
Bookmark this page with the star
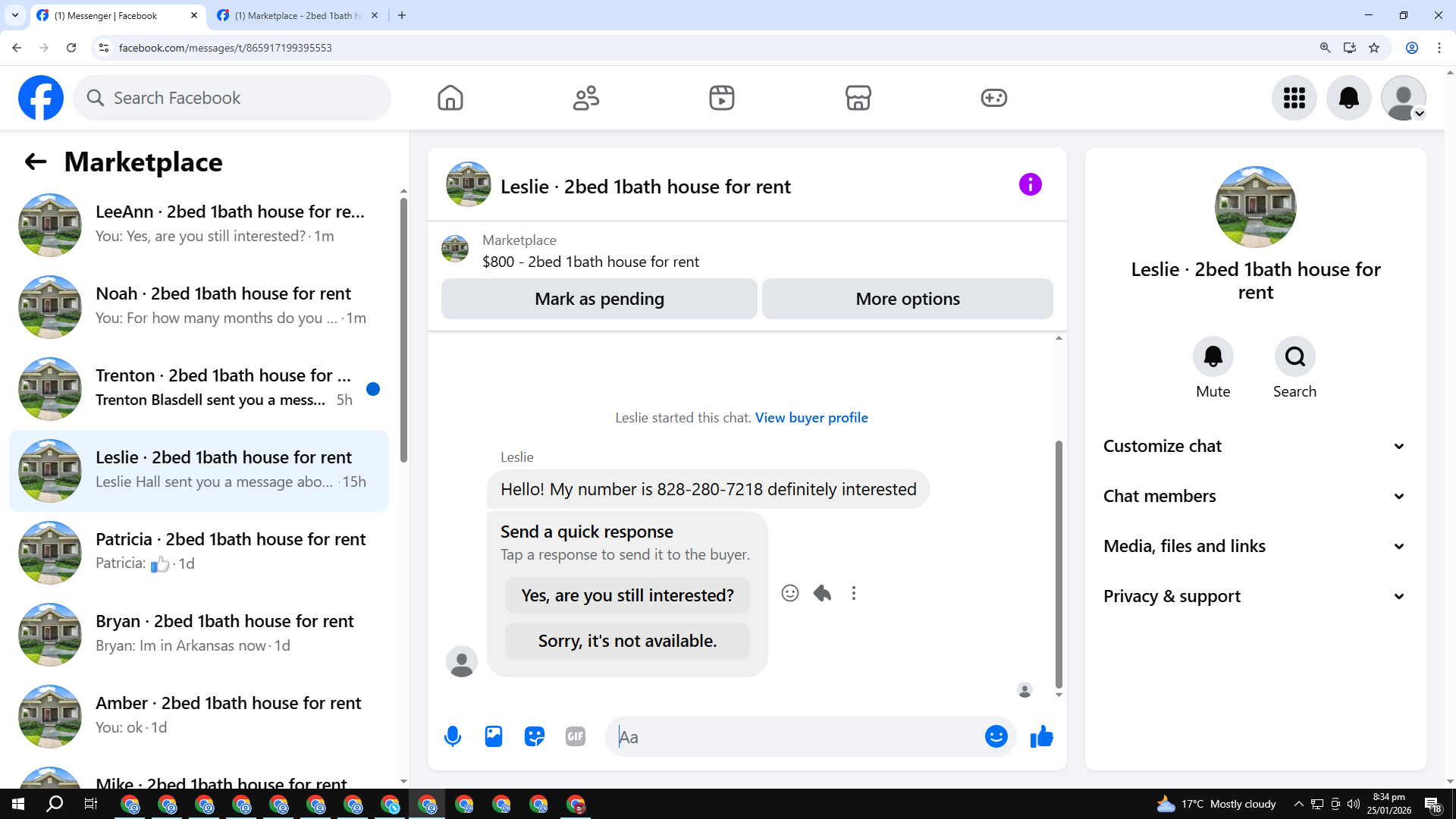click(1374, 48)
